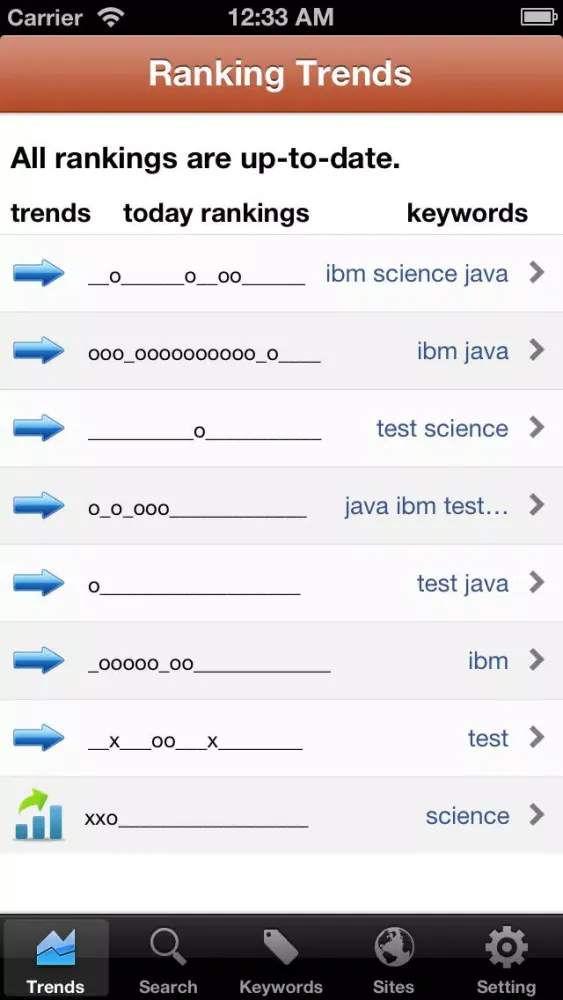Expand the science row chevron
The height and width of the screenshot is (1000, 563).
537,814
